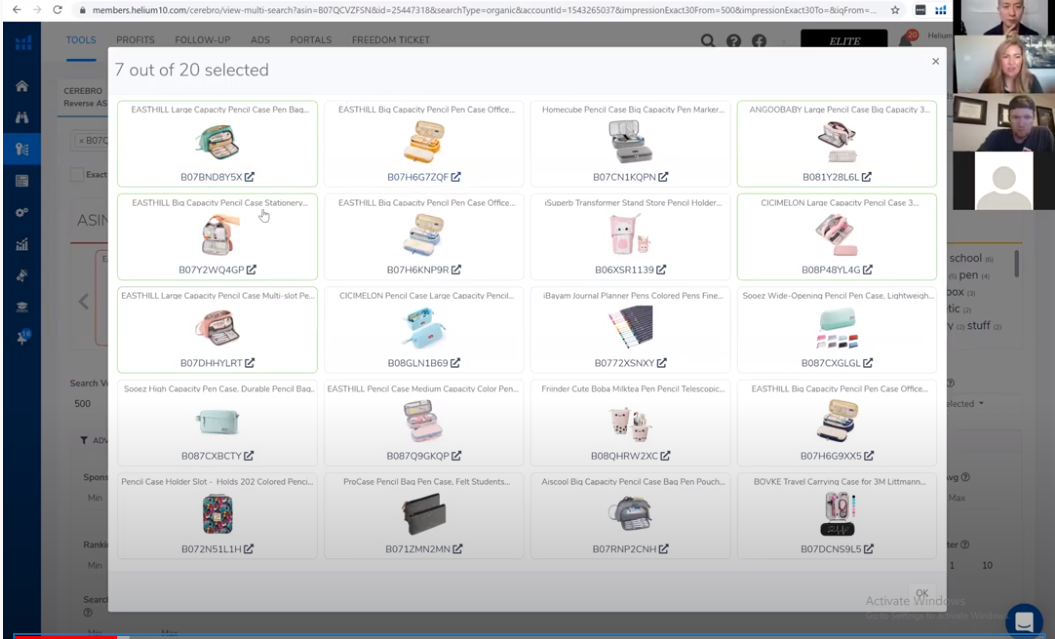Screen dimensions: 1055x639
Task: Select the Homecube Pencil Case card
Action: click(630, 143)
